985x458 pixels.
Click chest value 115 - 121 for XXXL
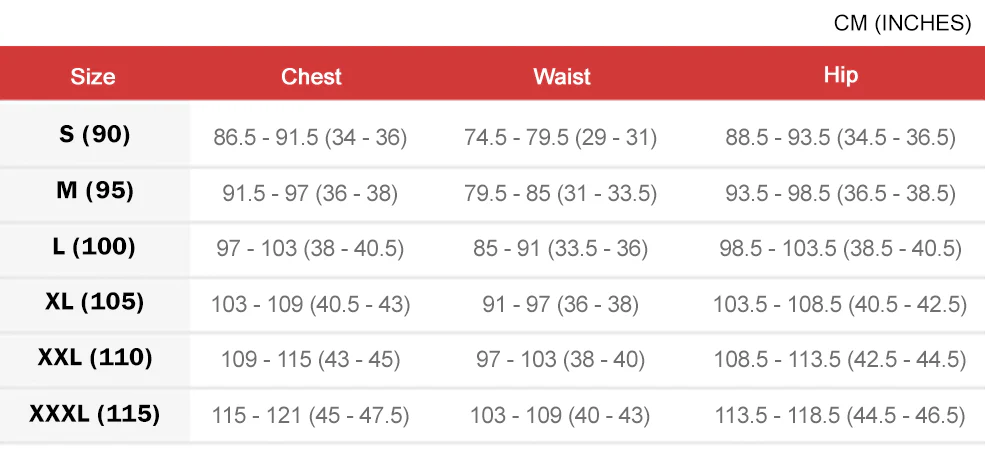(x=310, y=415)
